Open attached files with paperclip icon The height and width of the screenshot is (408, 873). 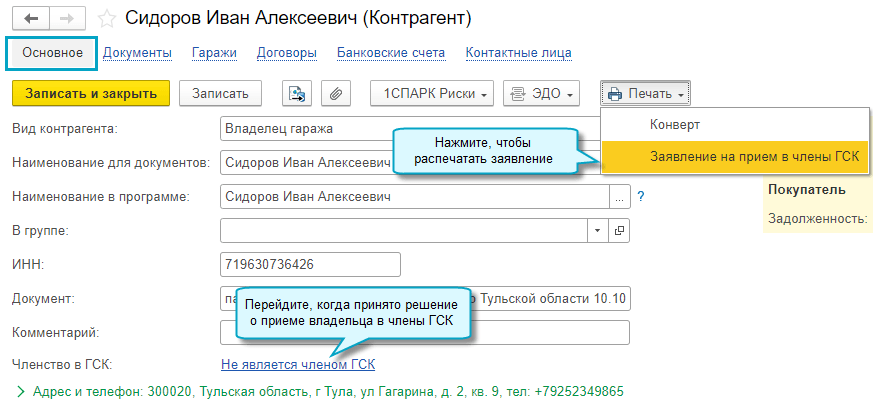coord(335,94)
